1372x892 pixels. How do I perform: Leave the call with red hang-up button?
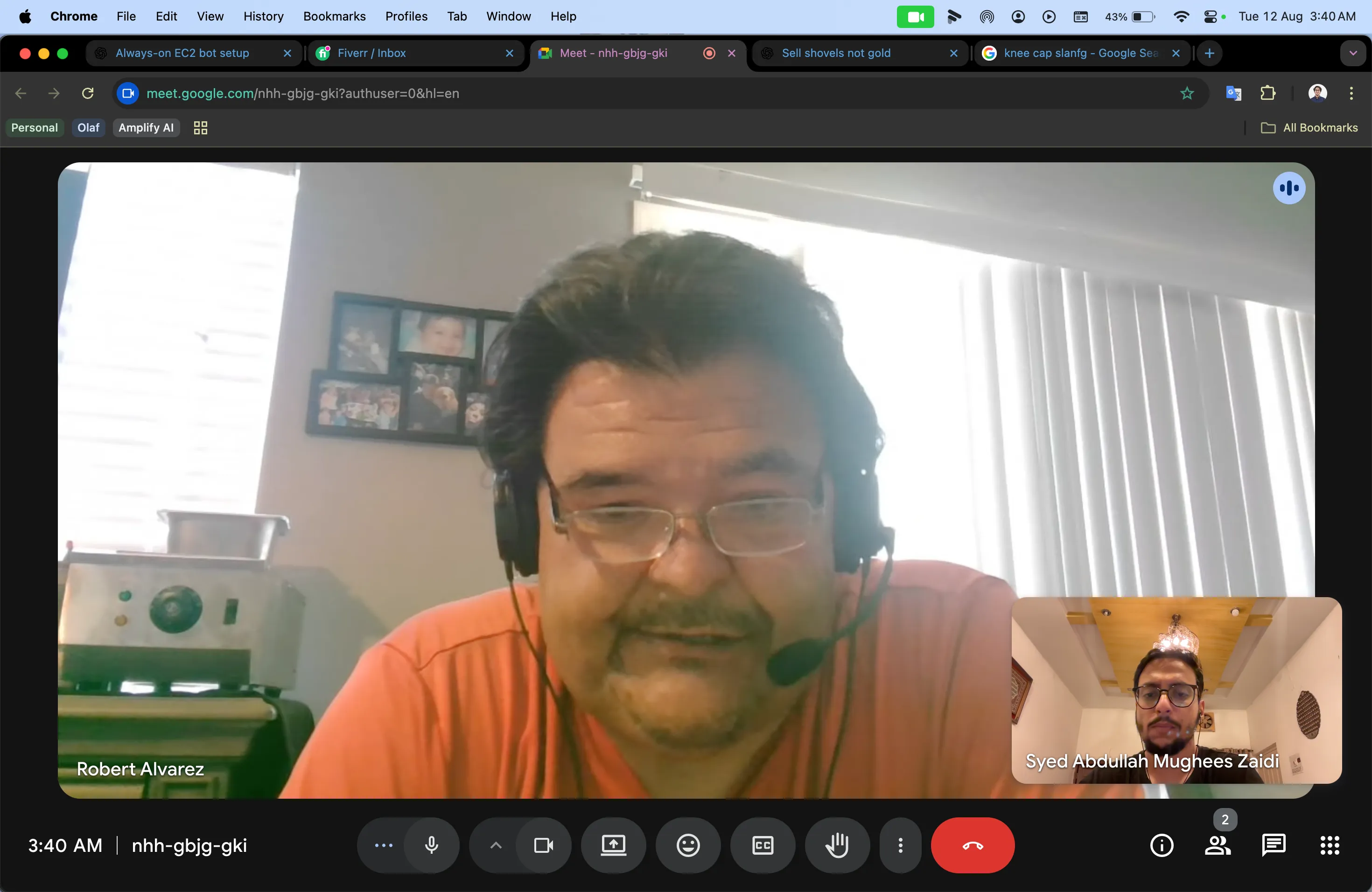[972, 845]
